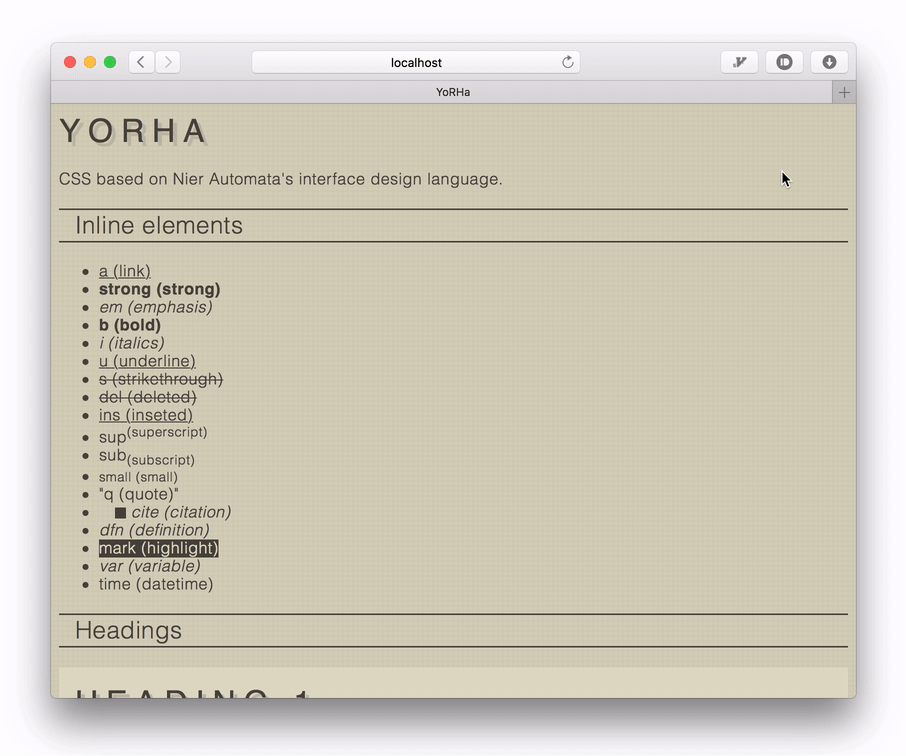The image size is (906, 756).
Task: Close the window with the red button
Action: [x=70, y=62]
